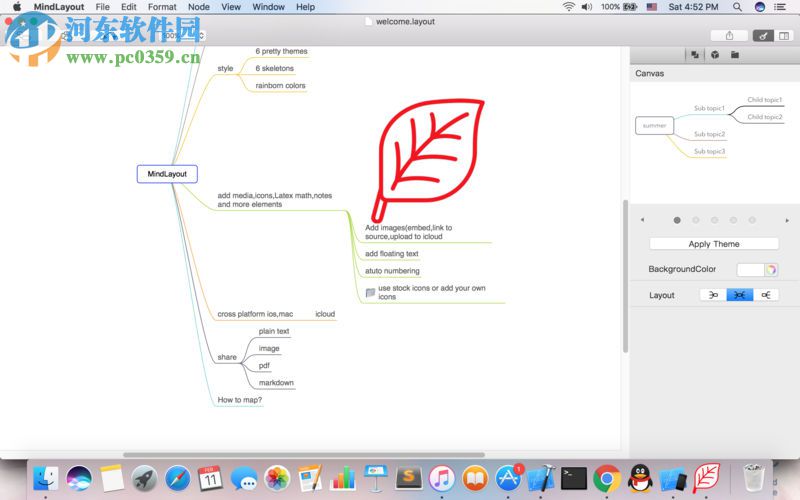Select the How to map? node

(239, 400)
